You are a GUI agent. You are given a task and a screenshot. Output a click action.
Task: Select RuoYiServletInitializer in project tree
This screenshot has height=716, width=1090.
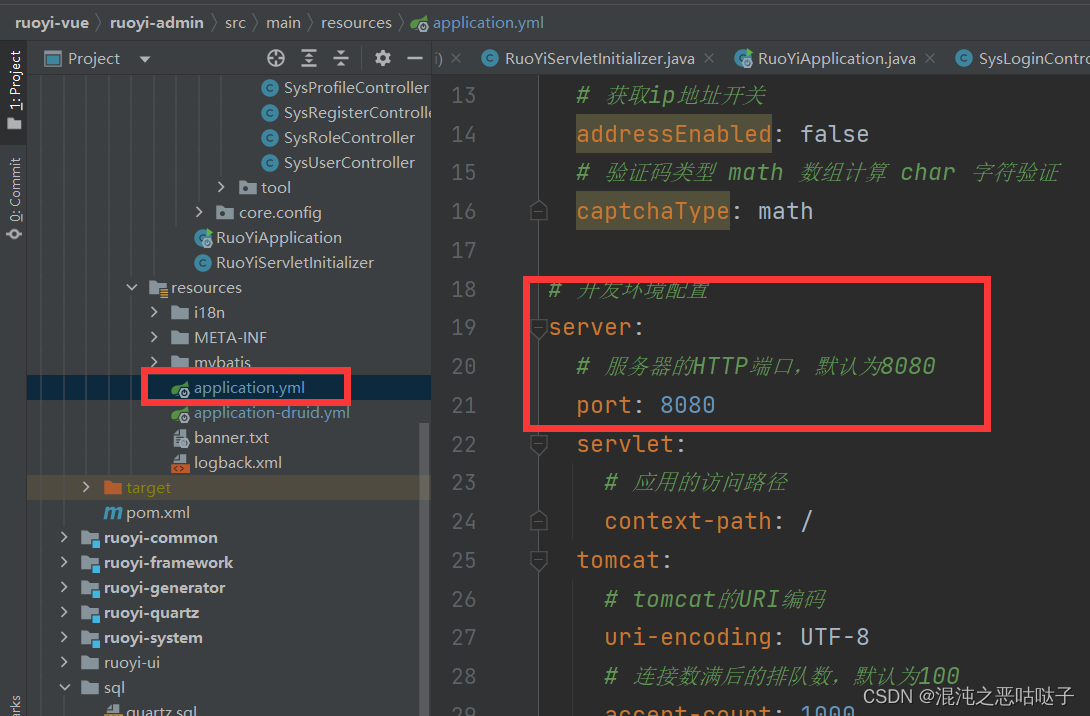pyautogui.click(x=295, y=263)
